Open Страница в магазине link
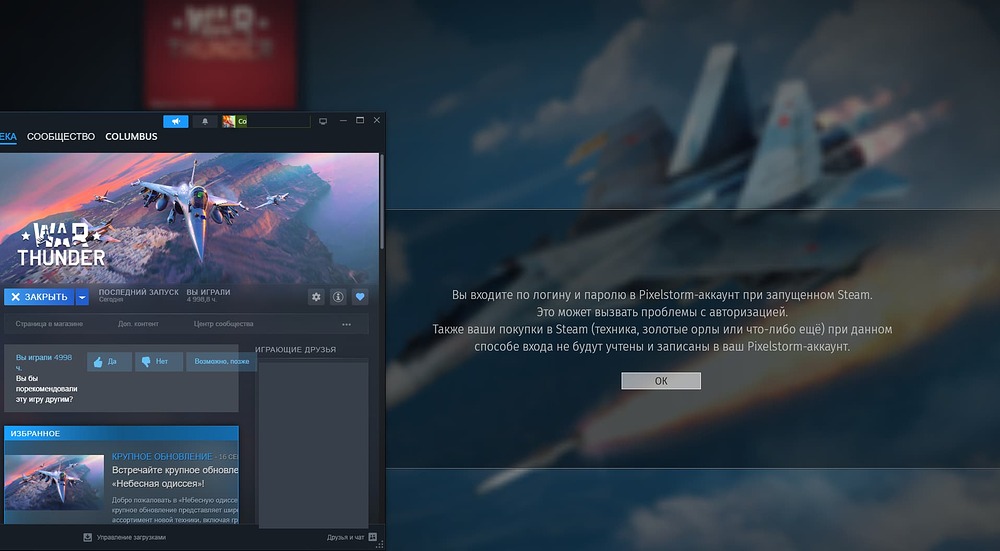 tap(49, 324)
